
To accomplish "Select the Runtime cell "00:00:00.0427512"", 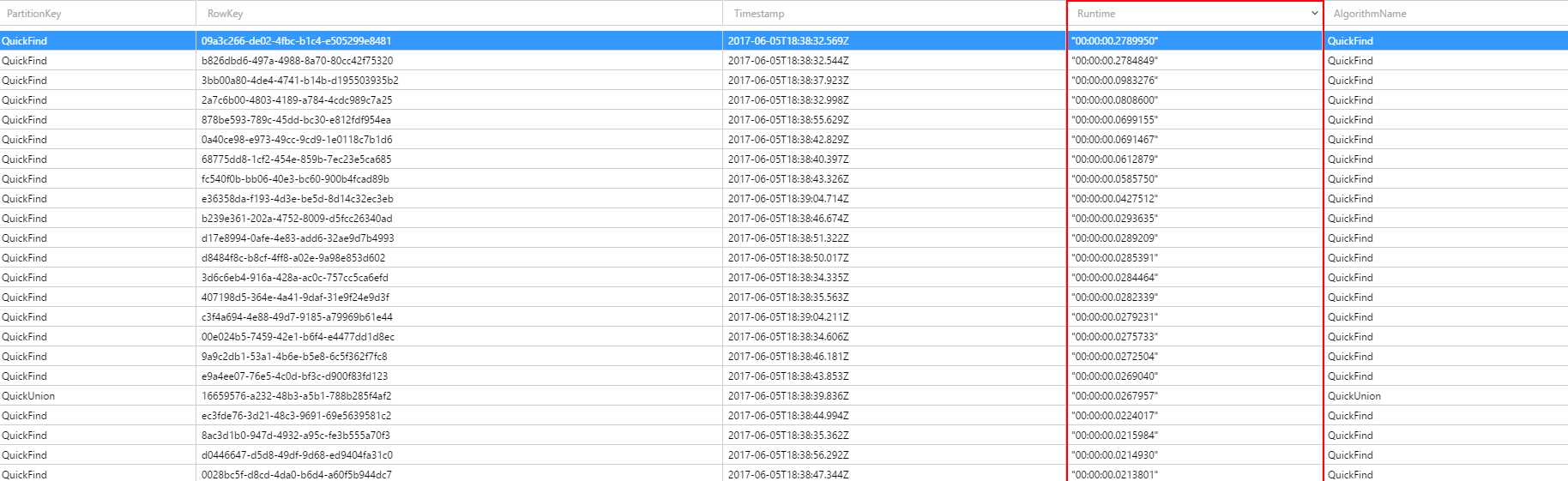I will click(x=1114, y=199).
